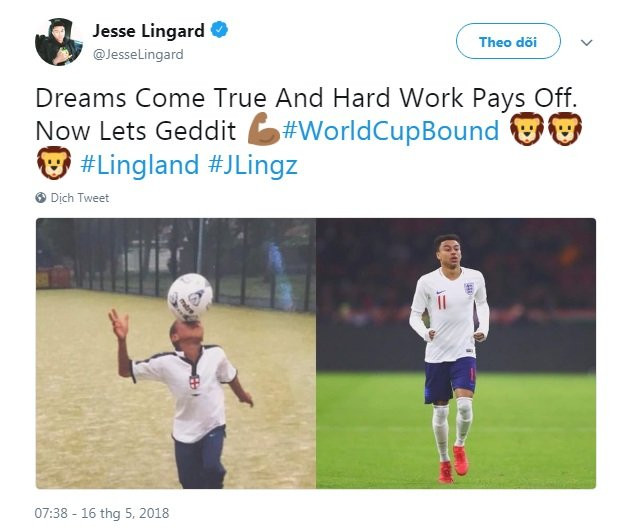Click the football in the left photo

pos(190,297)
